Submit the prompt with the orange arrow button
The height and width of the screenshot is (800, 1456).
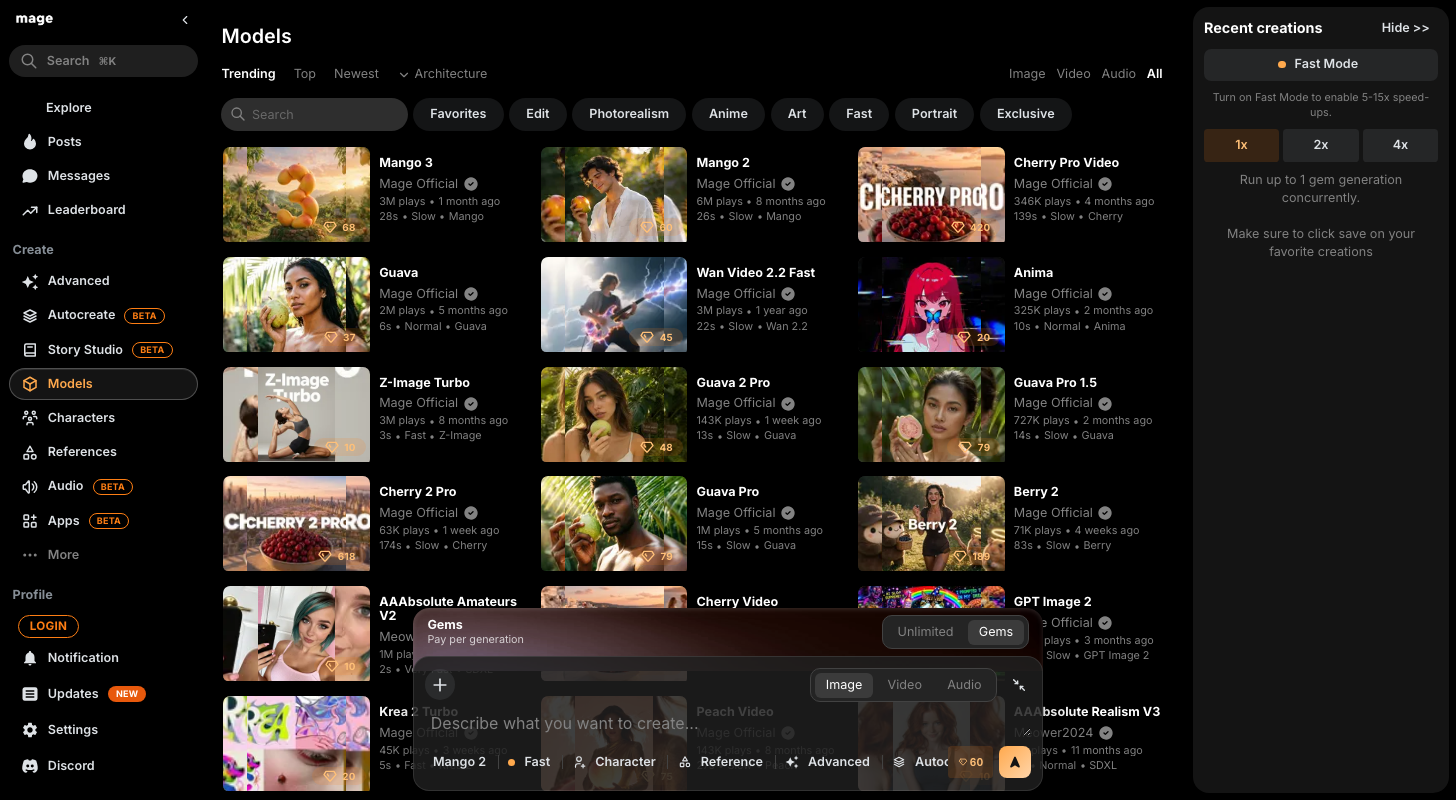tap(1015, 762)
